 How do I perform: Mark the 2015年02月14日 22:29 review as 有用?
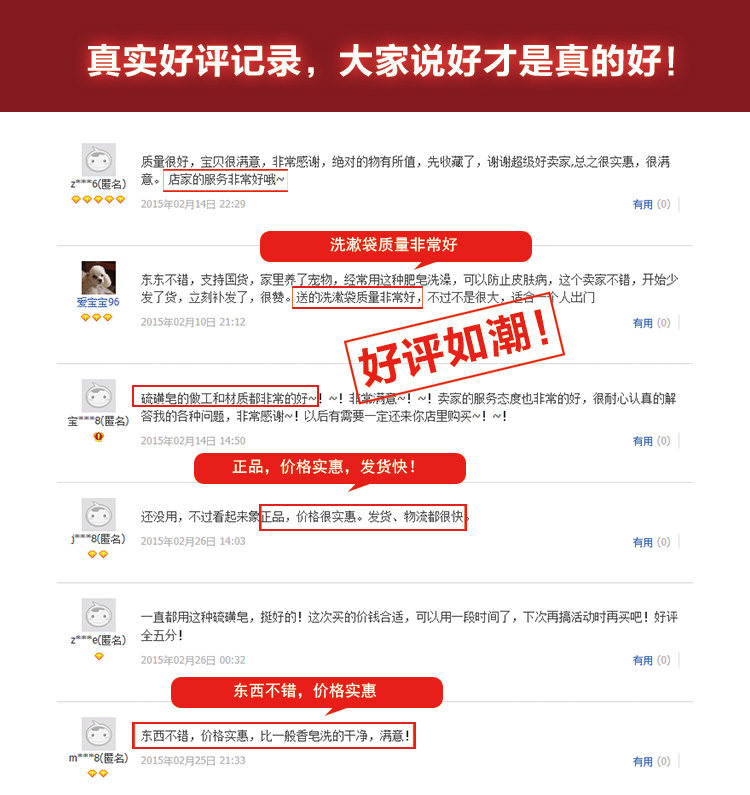pos(642,204)
